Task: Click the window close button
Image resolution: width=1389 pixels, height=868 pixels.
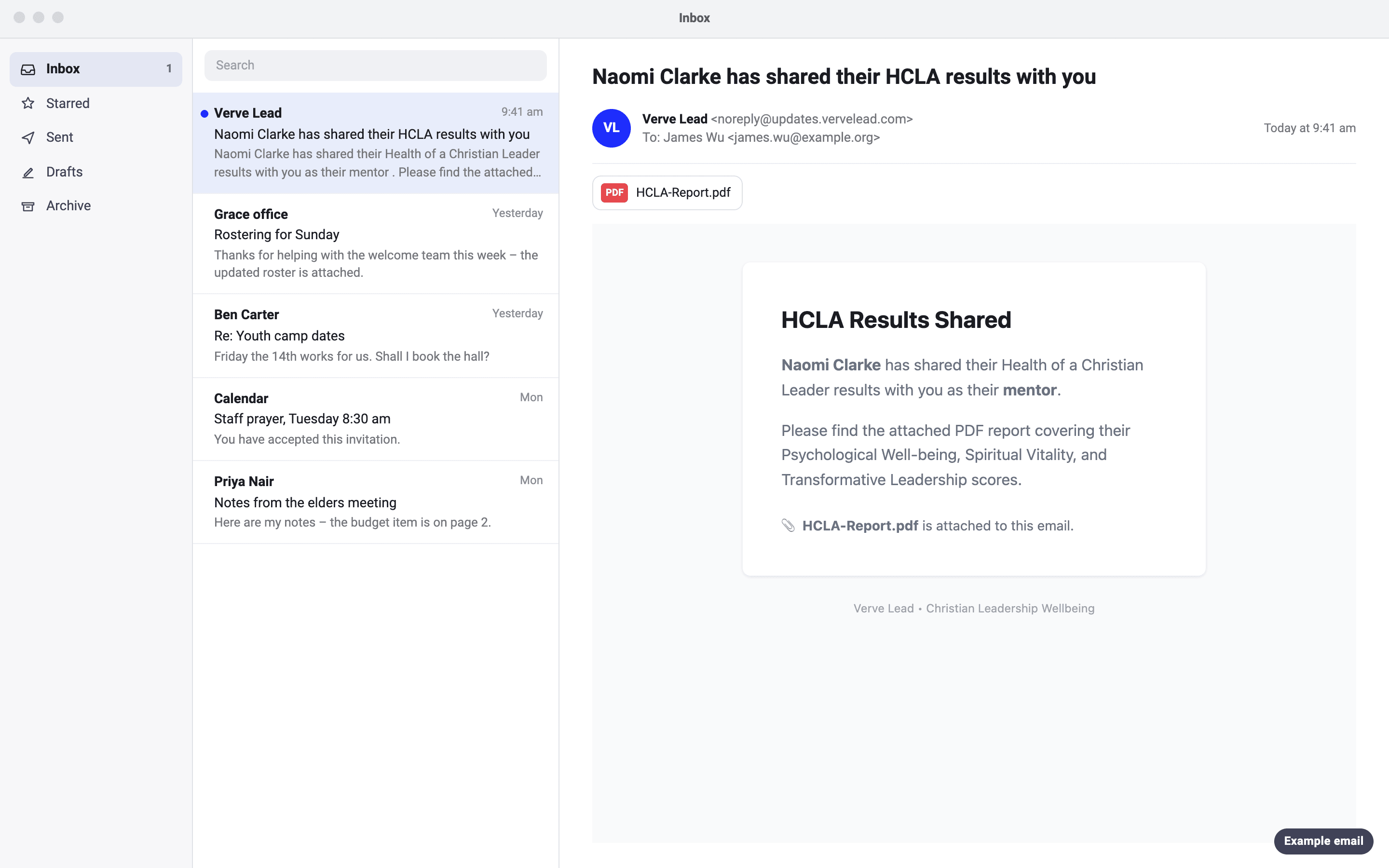Action: (x=19, y=18)
